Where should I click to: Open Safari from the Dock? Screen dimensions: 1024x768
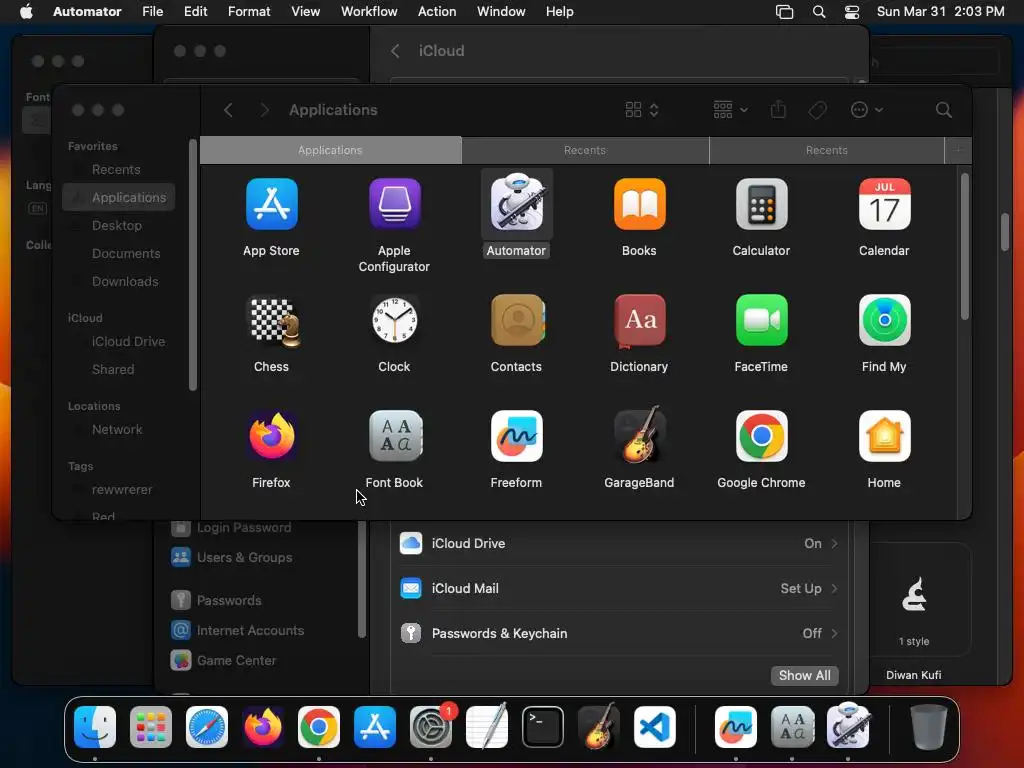tap(207, 727)
